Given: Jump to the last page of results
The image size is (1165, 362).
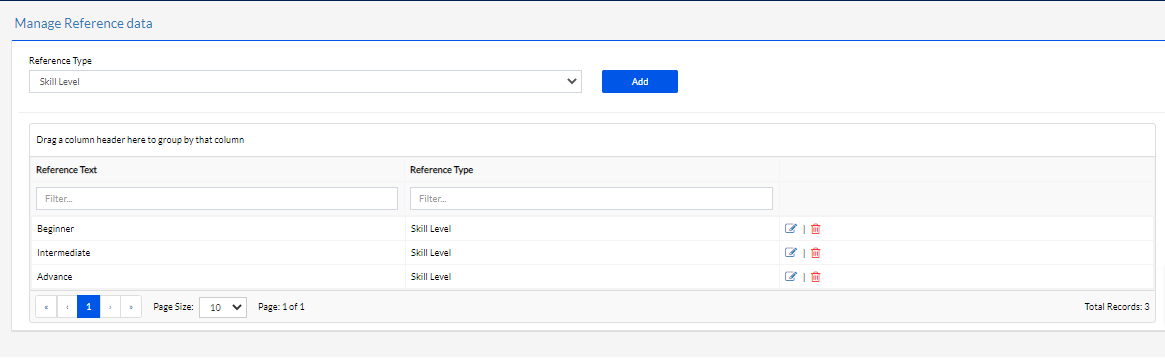Looking at the screenshot, I should (131, 306).
